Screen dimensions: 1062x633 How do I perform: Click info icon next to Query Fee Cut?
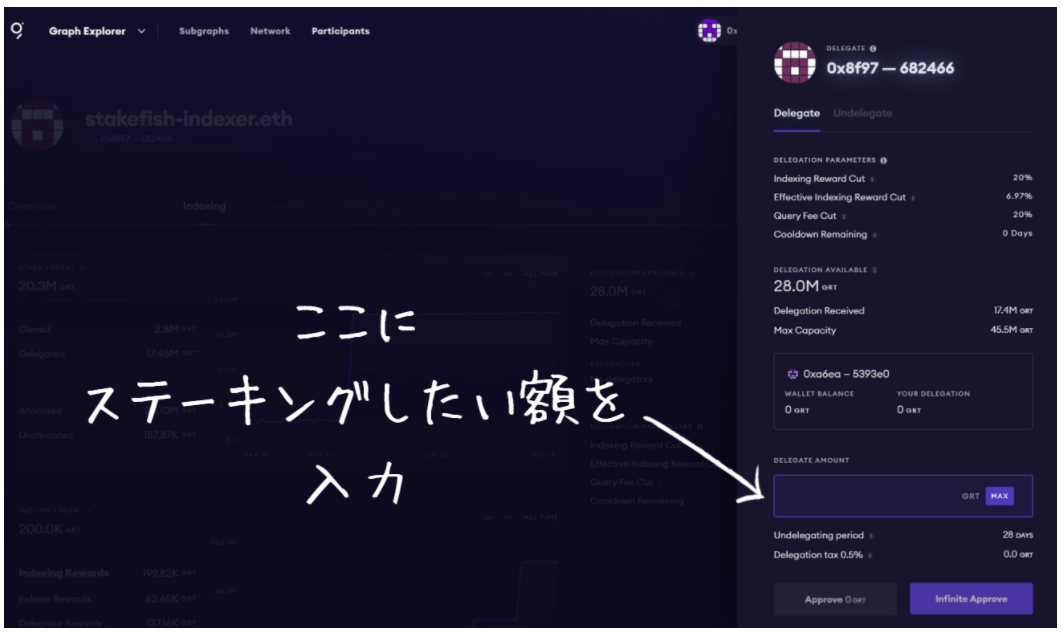pos(844,216)
